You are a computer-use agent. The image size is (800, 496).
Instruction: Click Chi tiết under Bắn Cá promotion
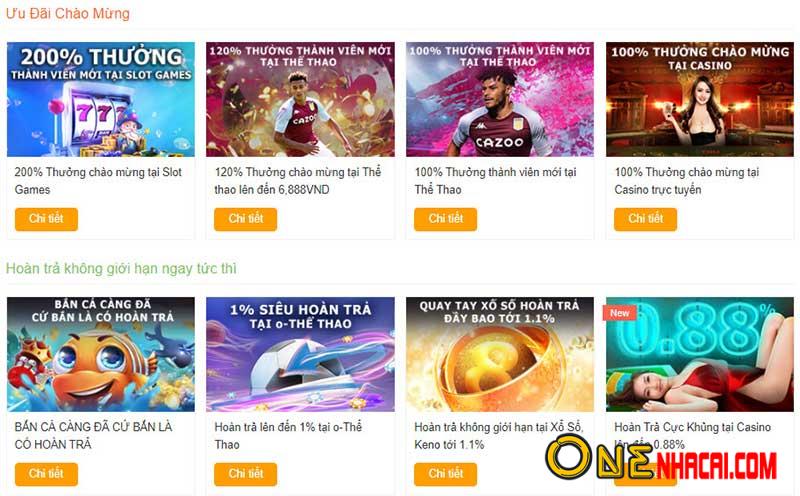coord(46,474)
